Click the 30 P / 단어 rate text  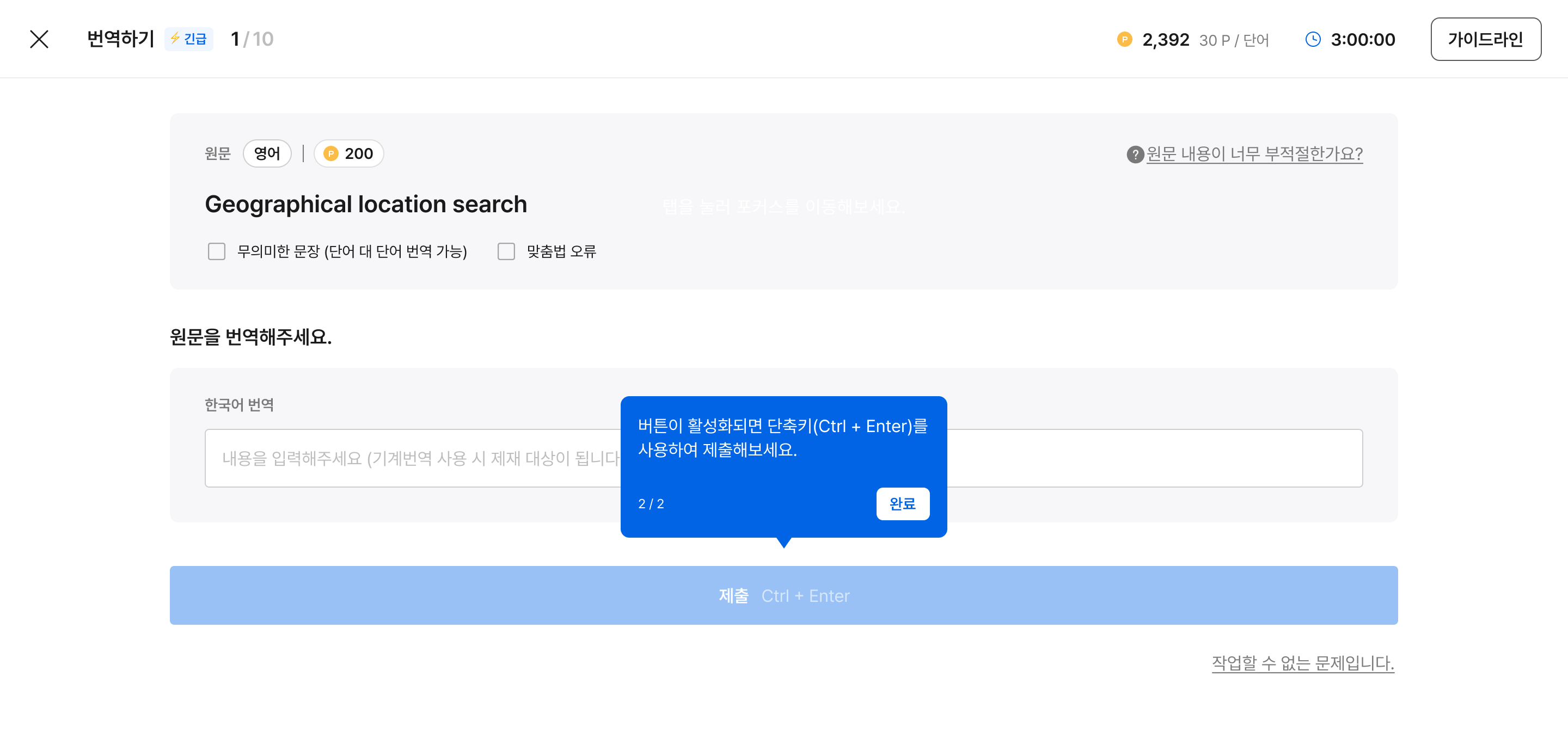(x=1234, y=40)
